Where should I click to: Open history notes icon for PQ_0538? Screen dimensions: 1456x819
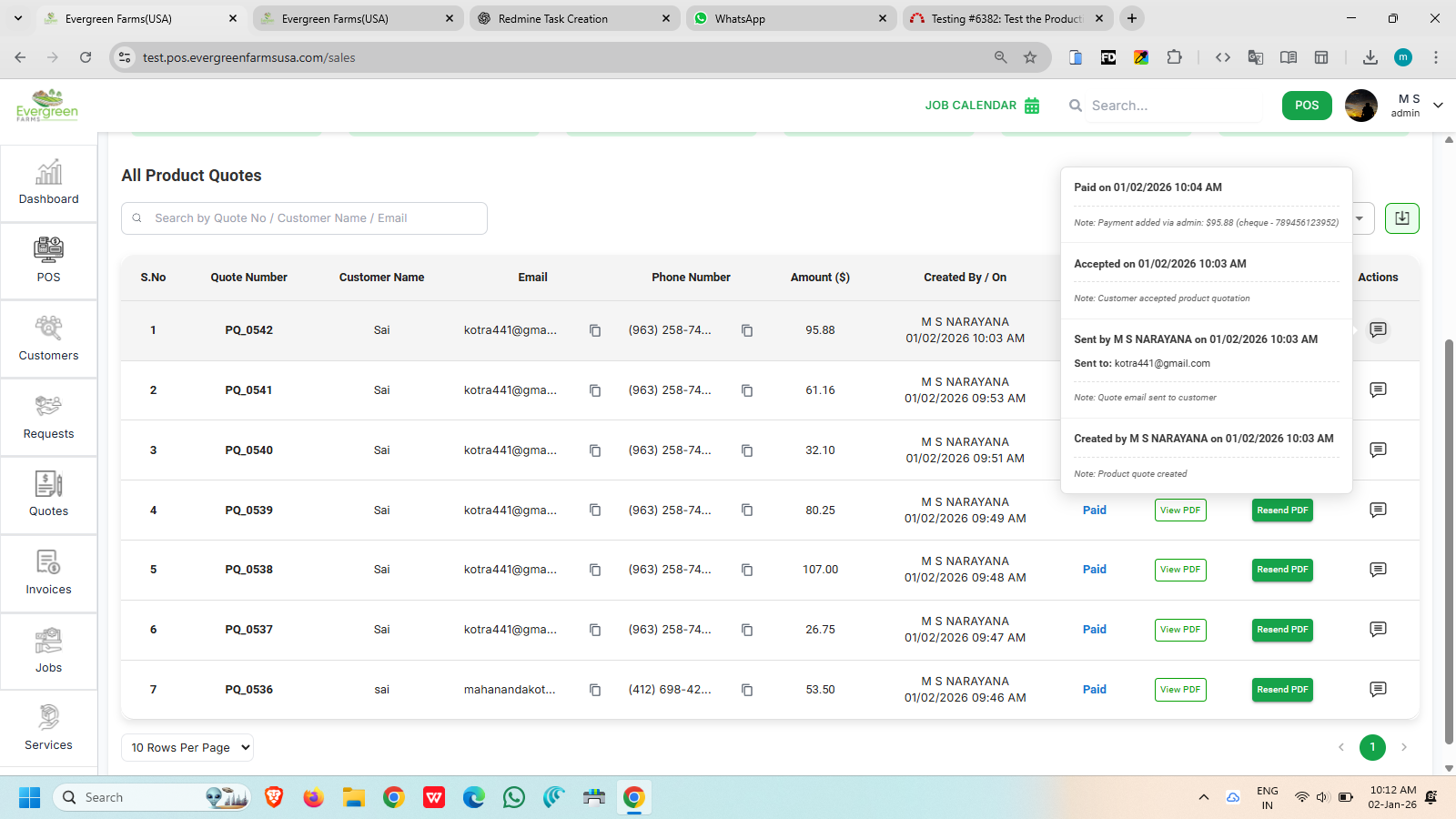pos(1378,570)
